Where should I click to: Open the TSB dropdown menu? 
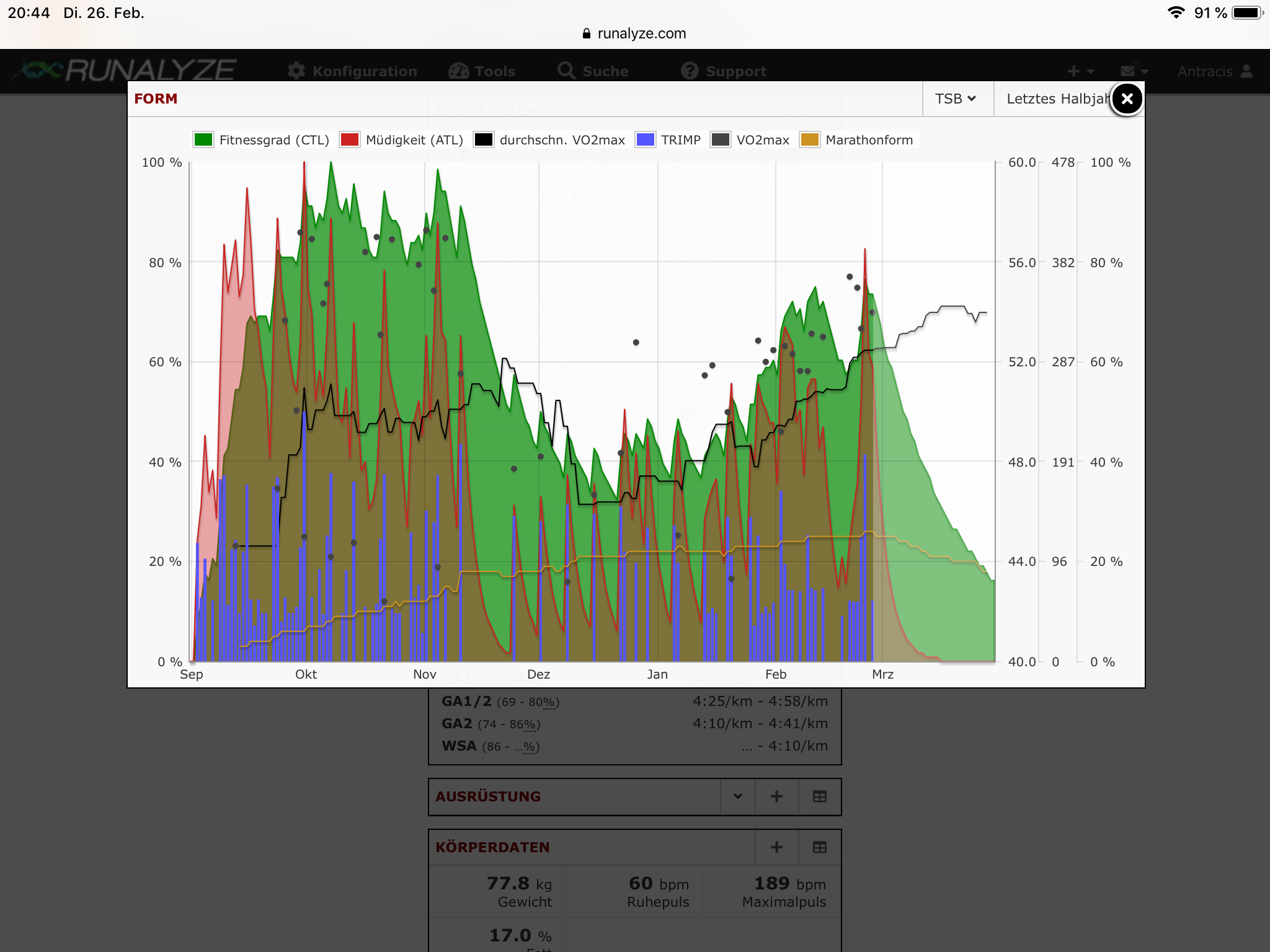(x=956, y=99)
